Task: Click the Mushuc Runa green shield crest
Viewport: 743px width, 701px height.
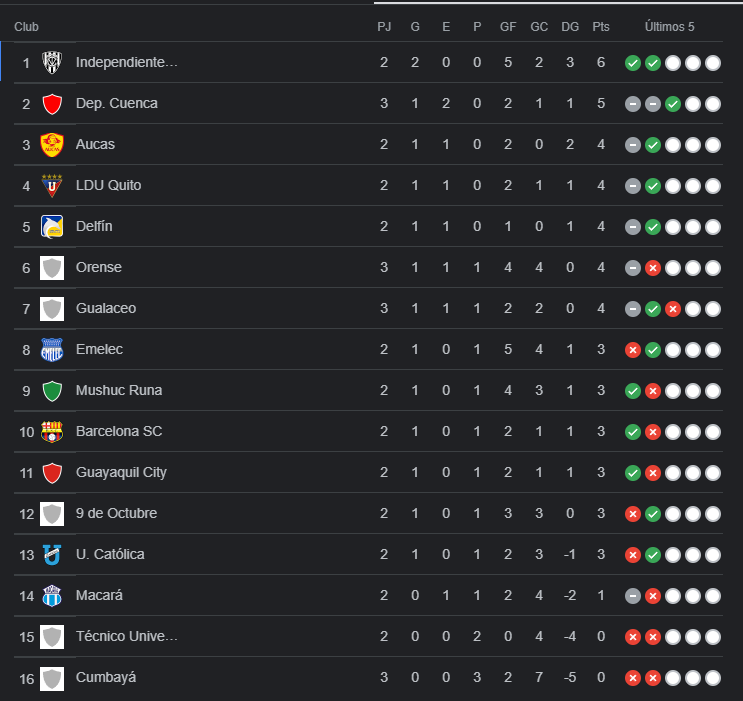Action: [52, 390]
